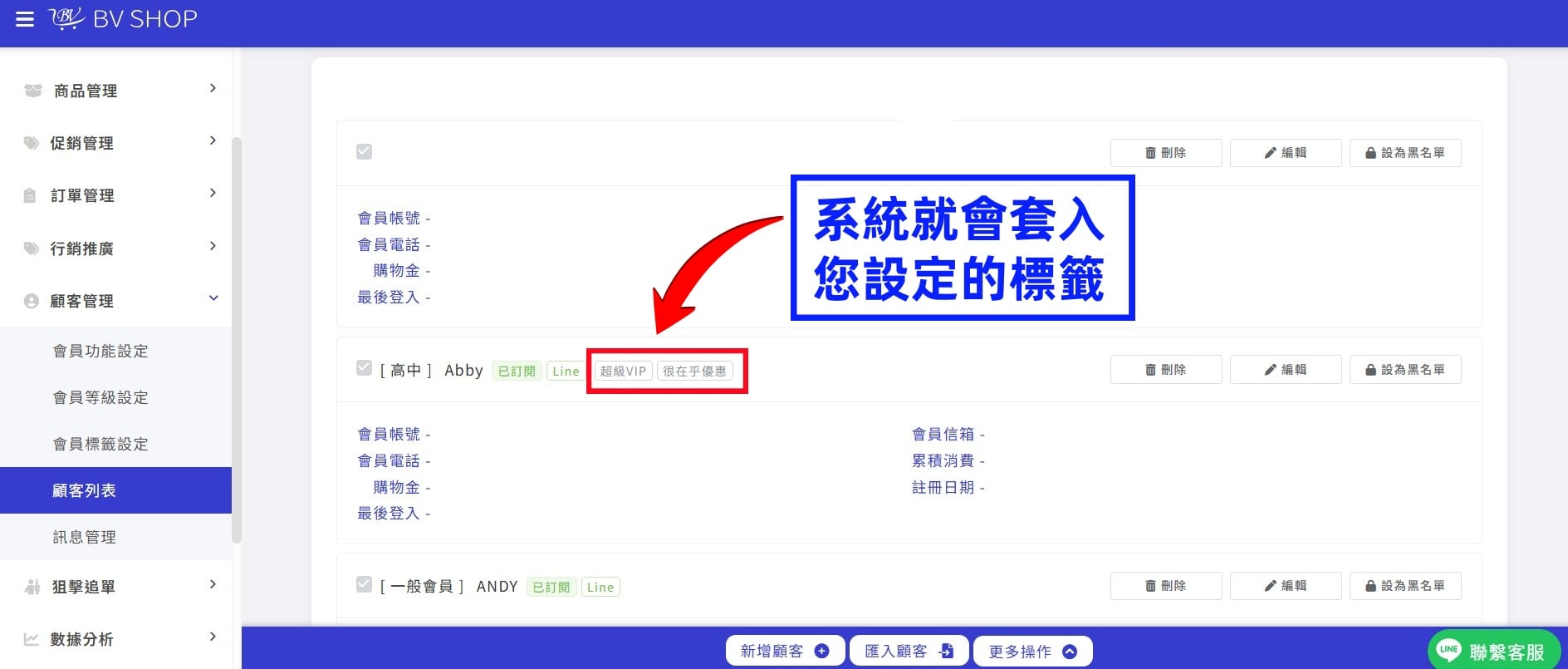The height and width of the screenshot is (669, 1568).
Task: Toggle the checkbox beside ANDY
Action: tap(364, 584)
